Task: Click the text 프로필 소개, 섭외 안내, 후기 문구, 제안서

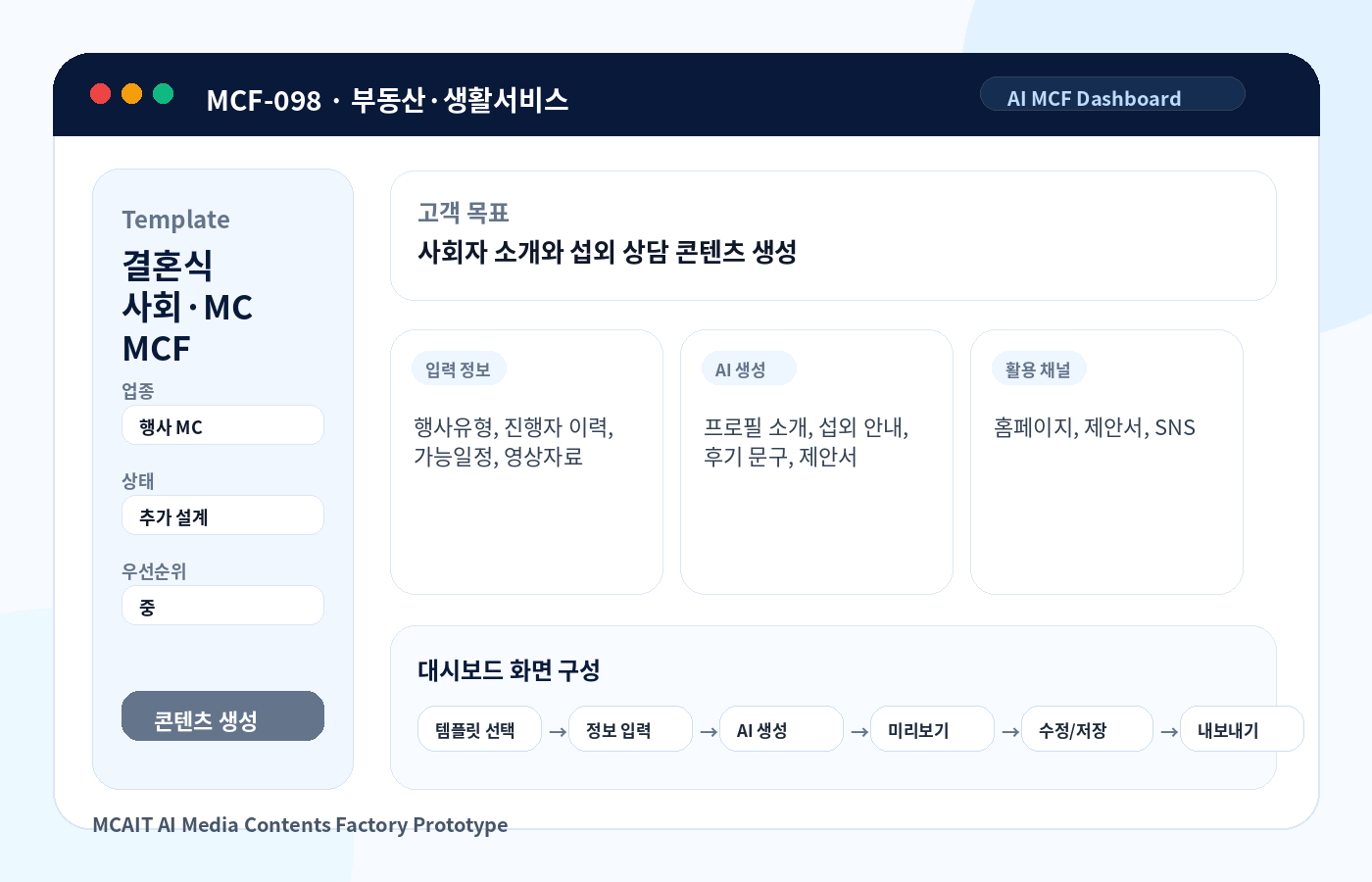Action: click(806, 441)
